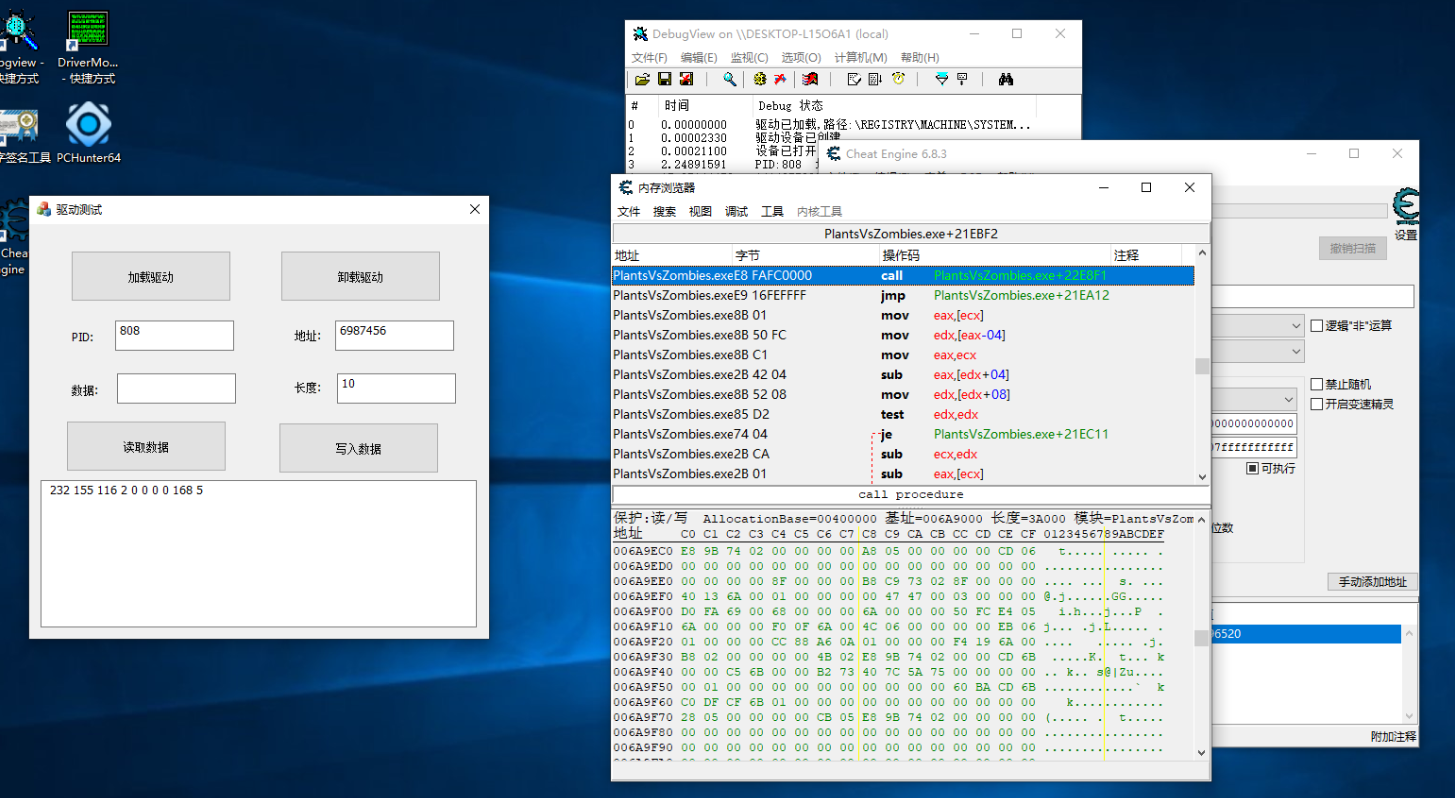Click the Save floppy icon in DebugView toolbar
Viewport: 1455px width, 798px height.
(664, 79)
